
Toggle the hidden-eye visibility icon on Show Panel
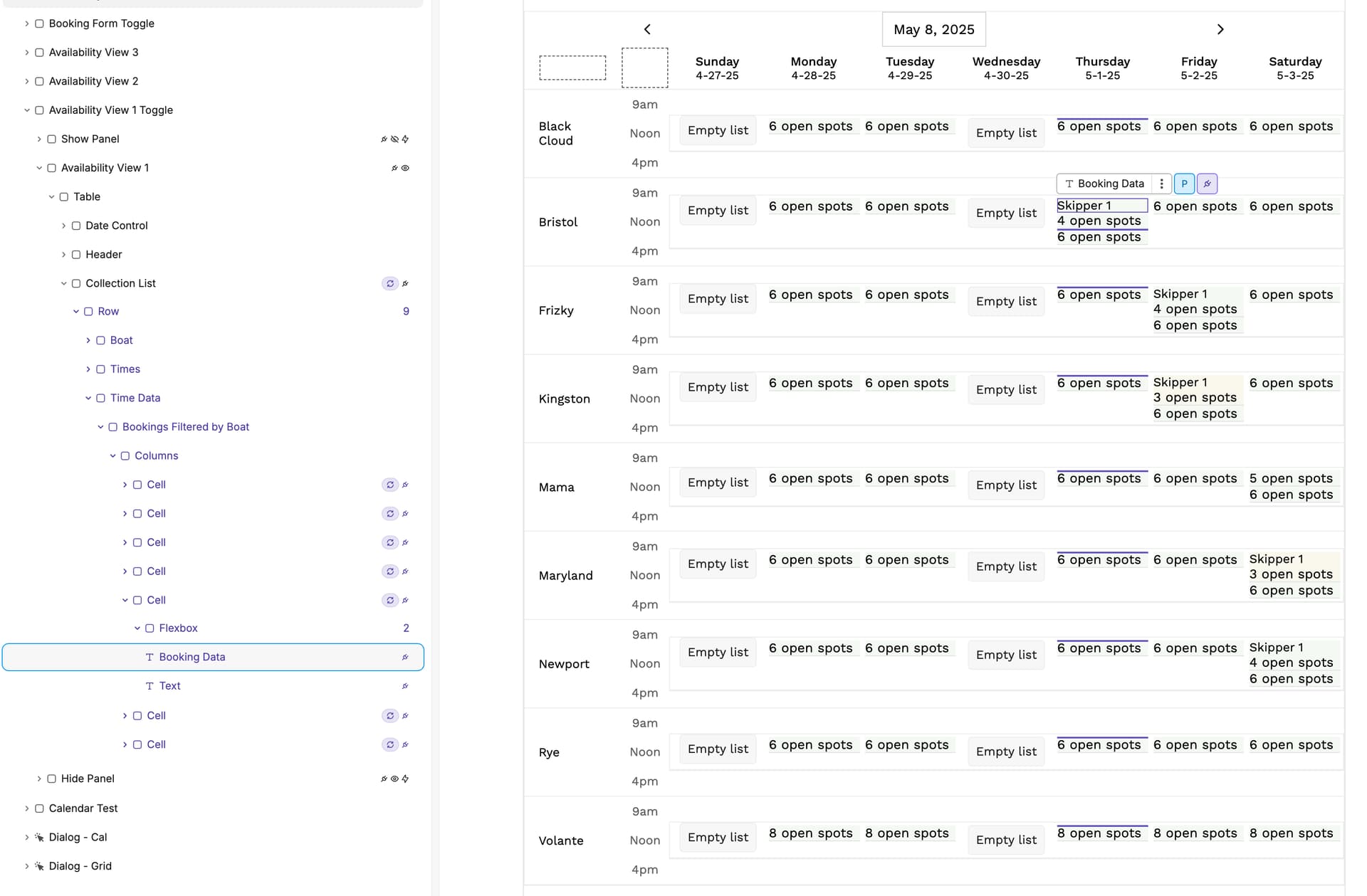tap(394, 139)
